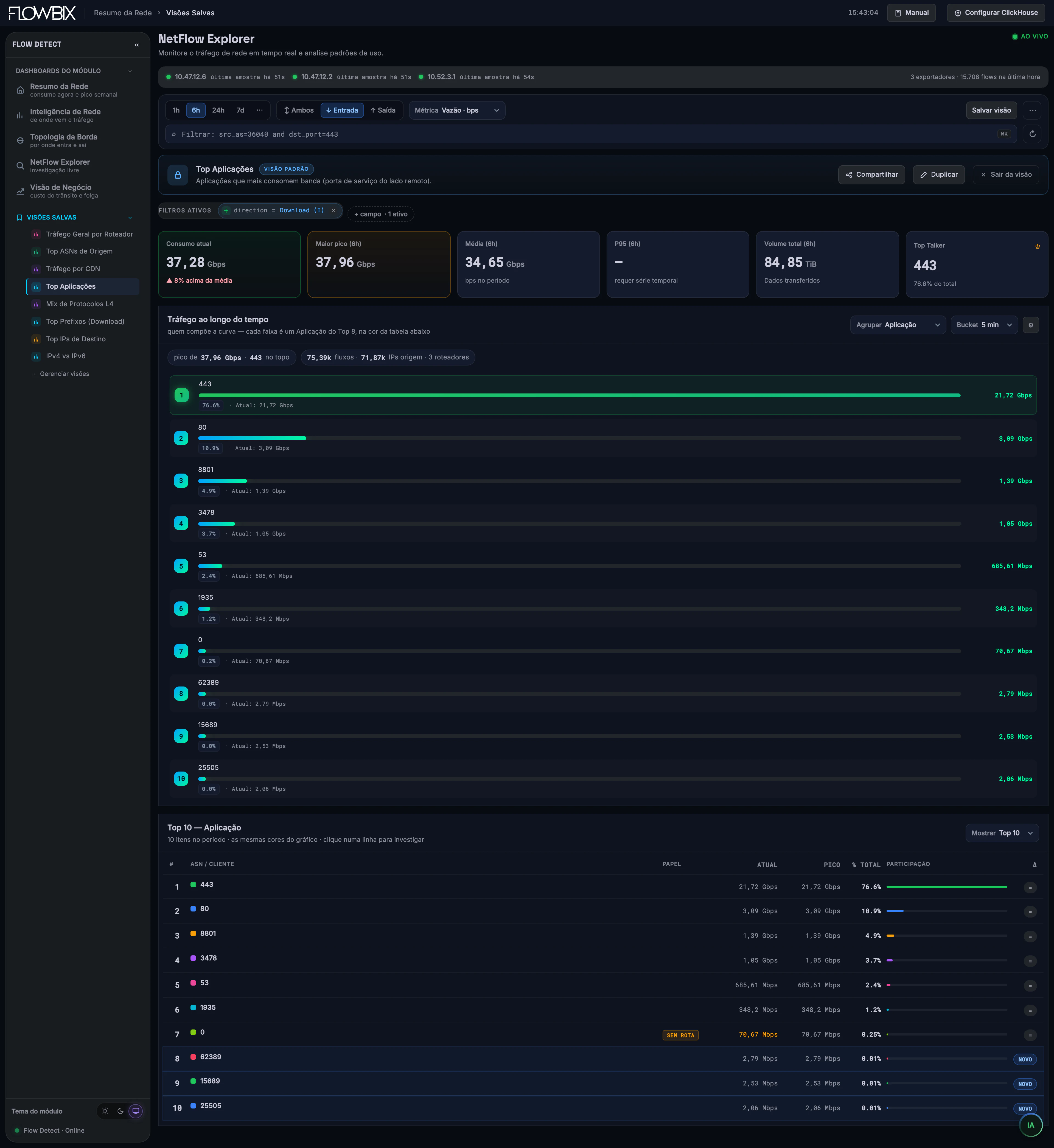Open Tráfego Geral por Roteador view

pyautogui.click(x=83, y=234)
